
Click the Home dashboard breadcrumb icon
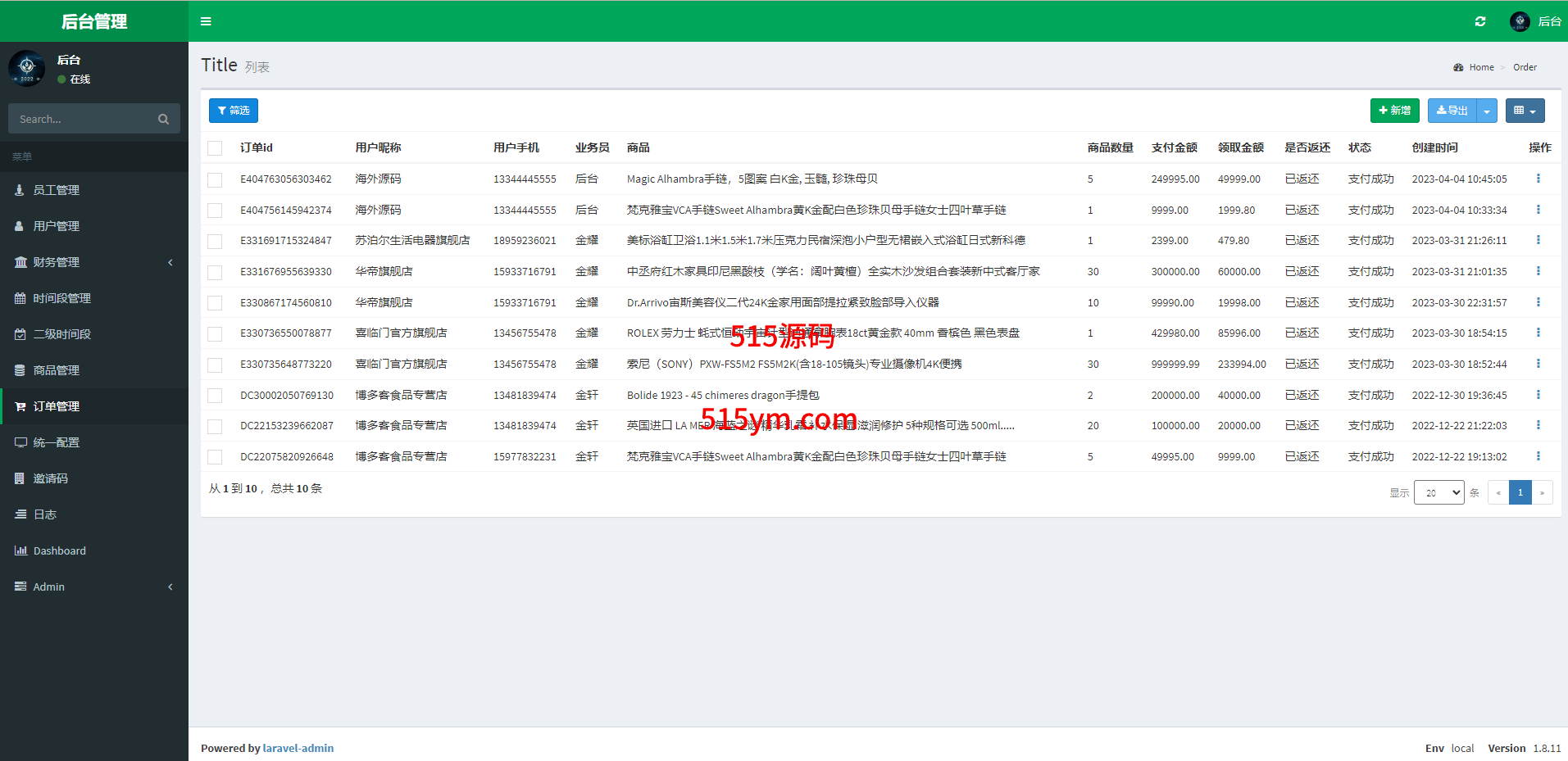coord(1459,67)
